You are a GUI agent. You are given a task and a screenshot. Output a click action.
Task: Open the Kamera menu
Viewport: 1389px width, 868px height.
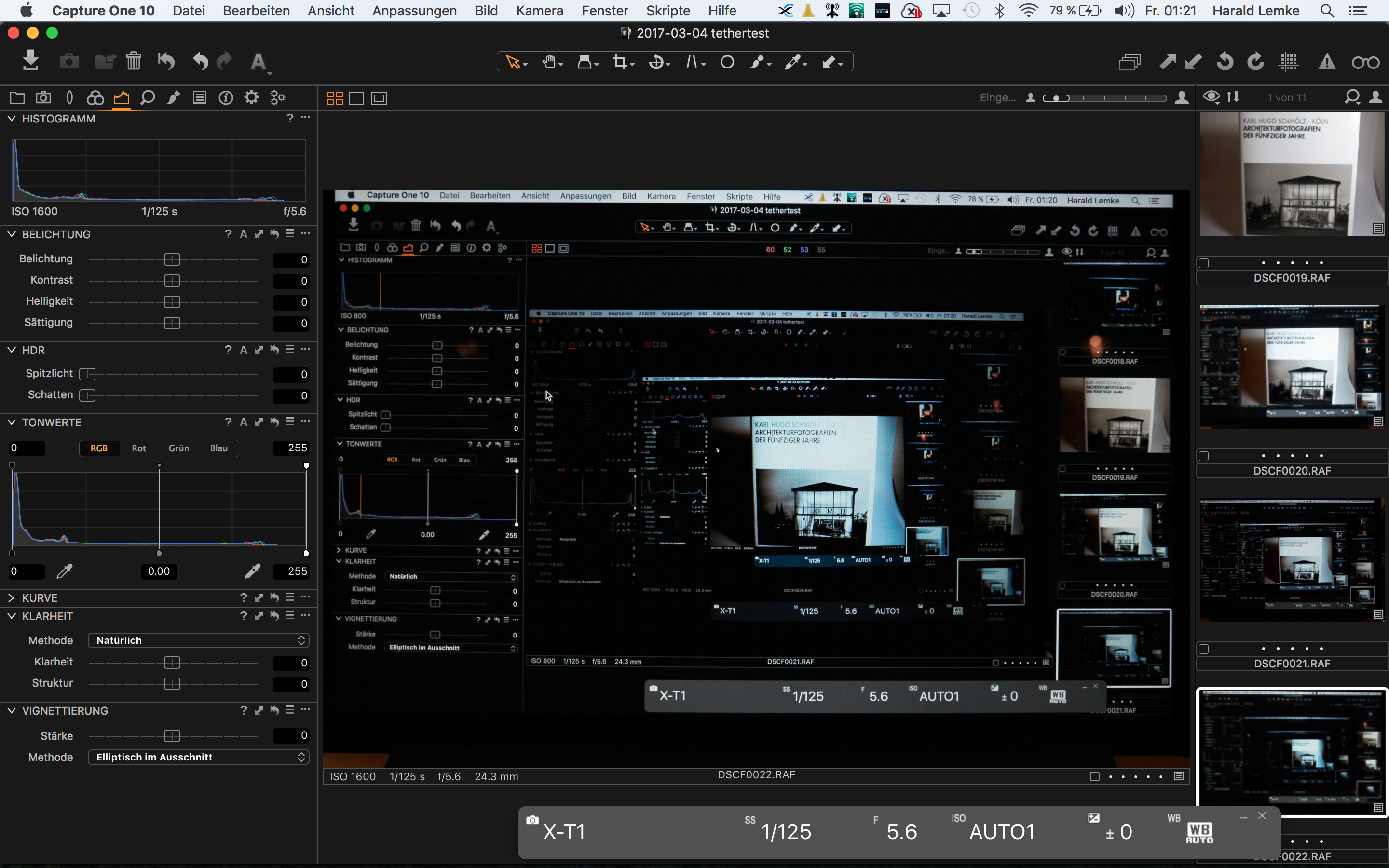pyautogui.click(x=539, y=10)
